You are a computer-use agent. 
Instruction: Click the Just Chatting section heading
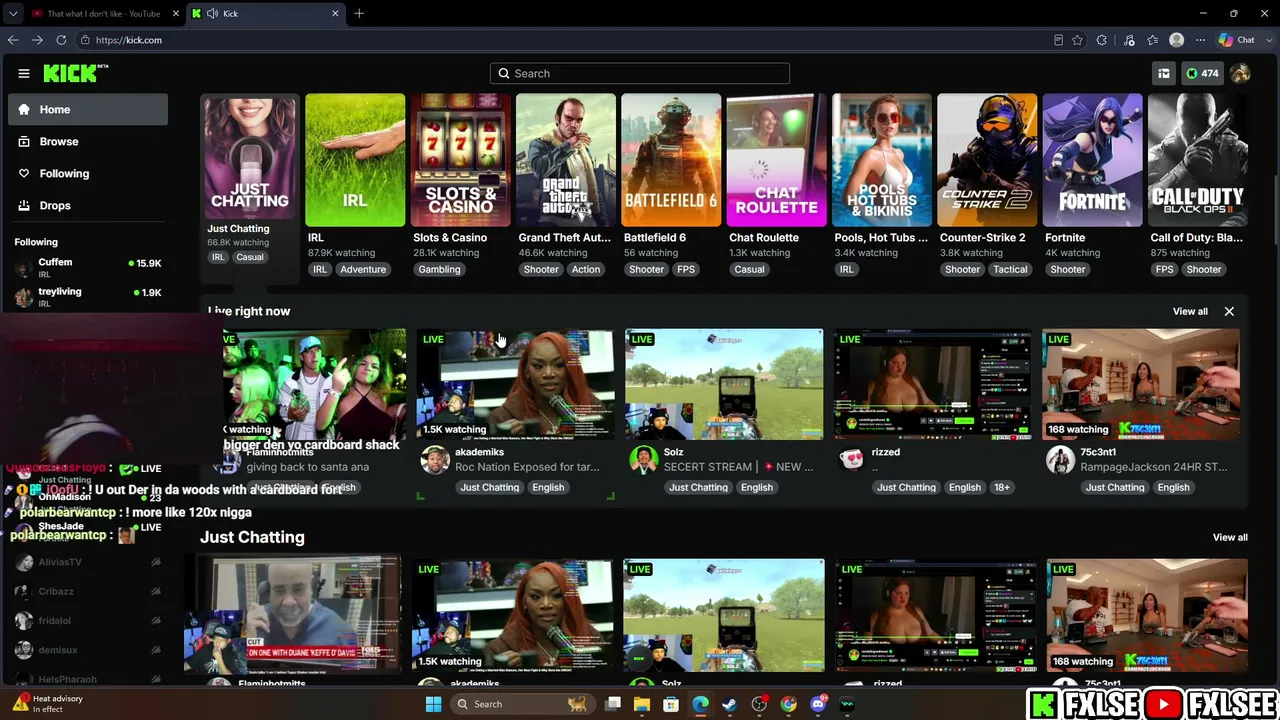[x=252, y=537]
